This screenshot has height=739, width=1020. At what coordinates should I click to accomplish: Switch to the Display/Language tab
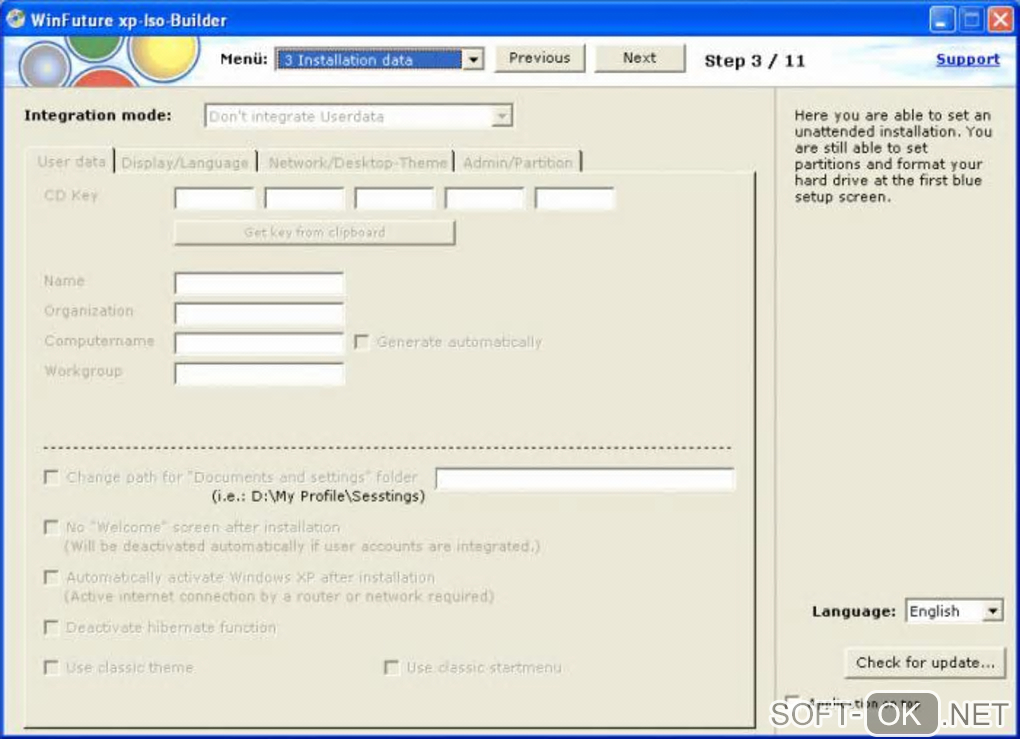[185, 163]
